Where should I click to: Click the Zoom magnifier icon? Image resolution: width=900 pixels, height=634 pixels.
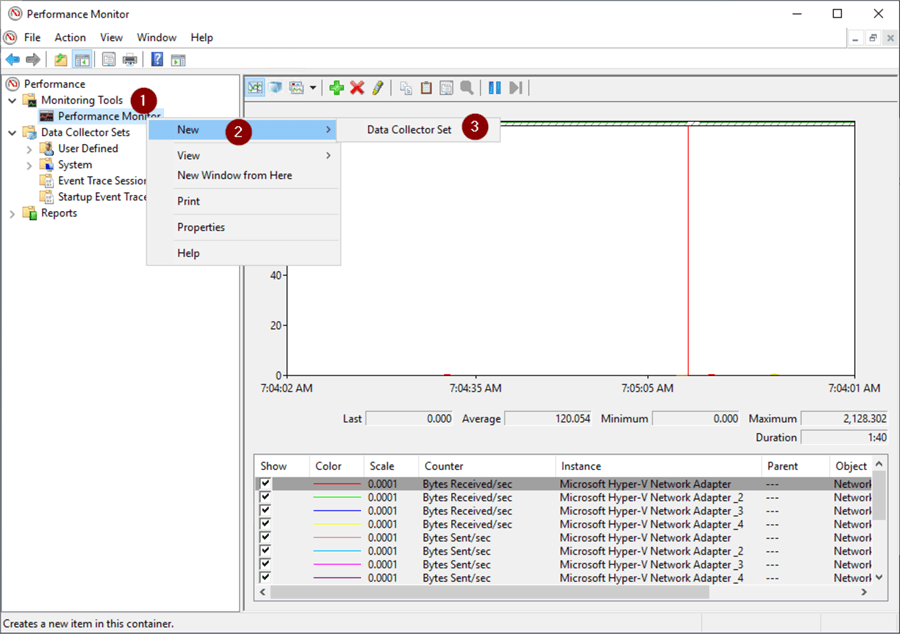(x=467, y=88)
